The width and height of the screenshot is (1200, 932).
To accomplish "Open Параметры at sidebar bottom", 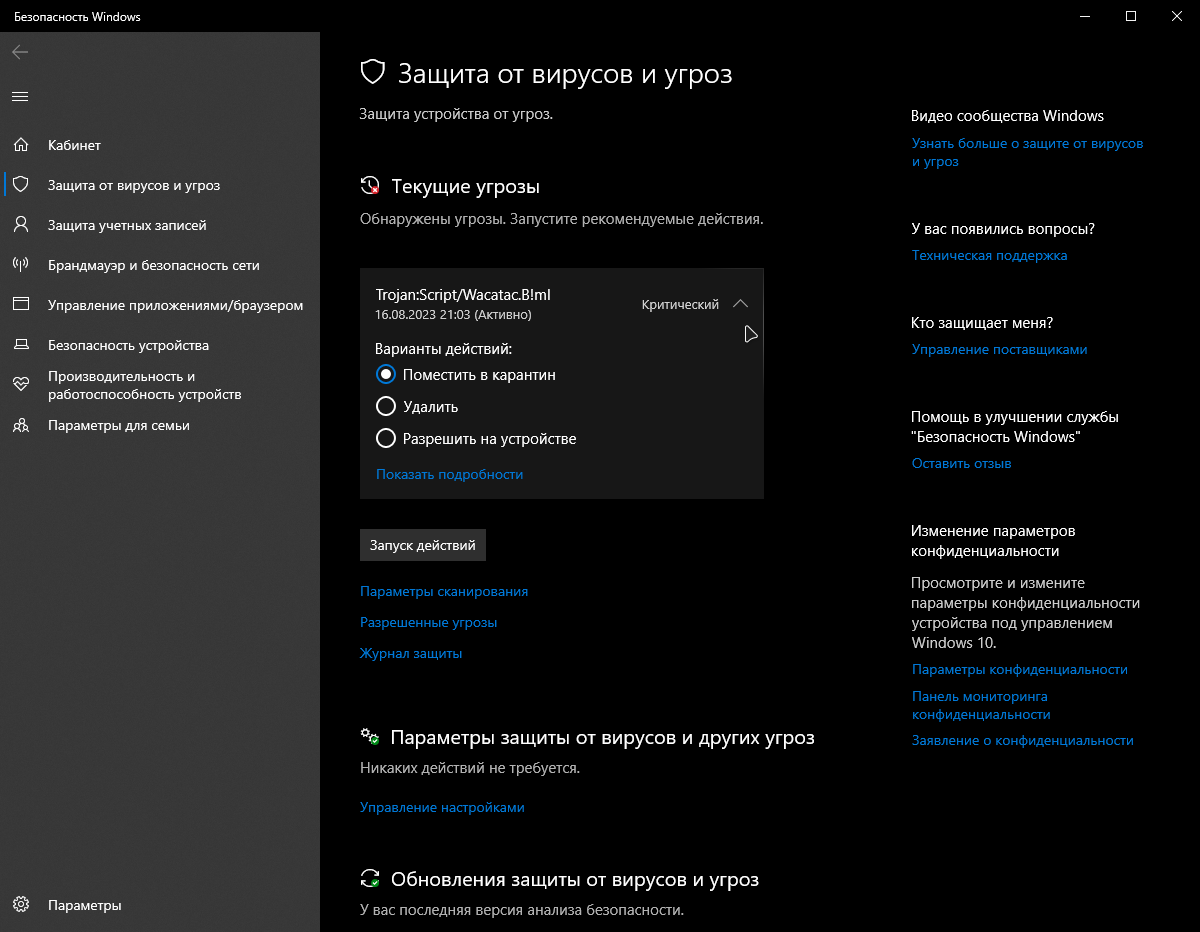I will [160, 905].
